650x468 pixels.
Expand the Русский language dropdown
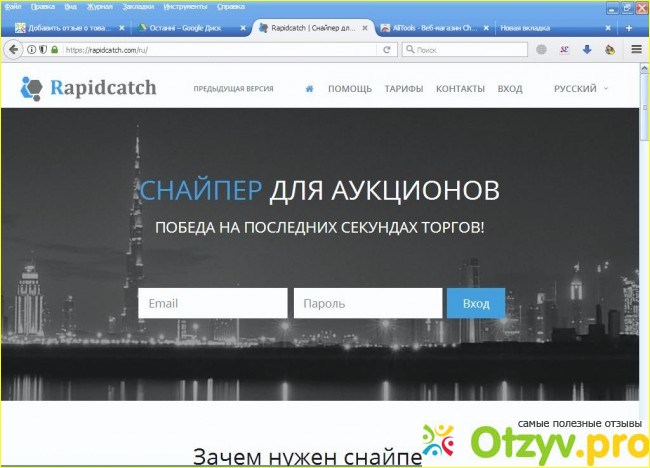click(x=581, y=89)
